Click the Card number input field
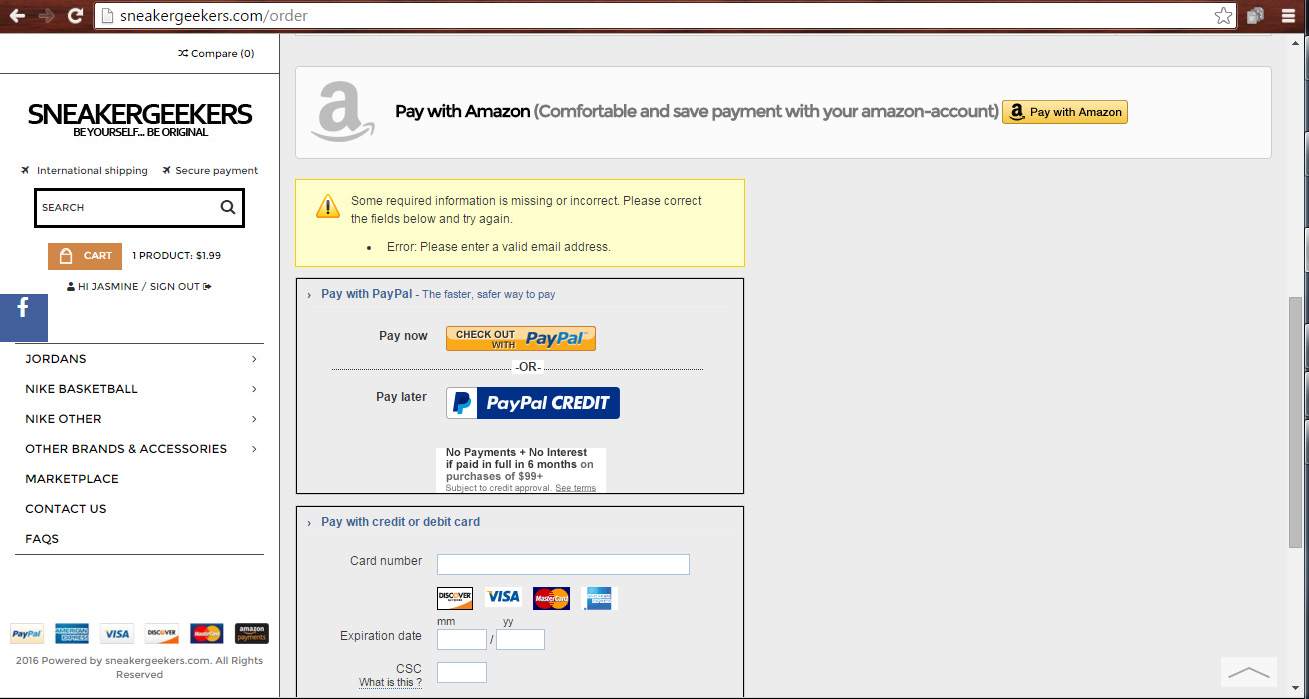The image size is (1309, 699). click(x=563, y=564)
